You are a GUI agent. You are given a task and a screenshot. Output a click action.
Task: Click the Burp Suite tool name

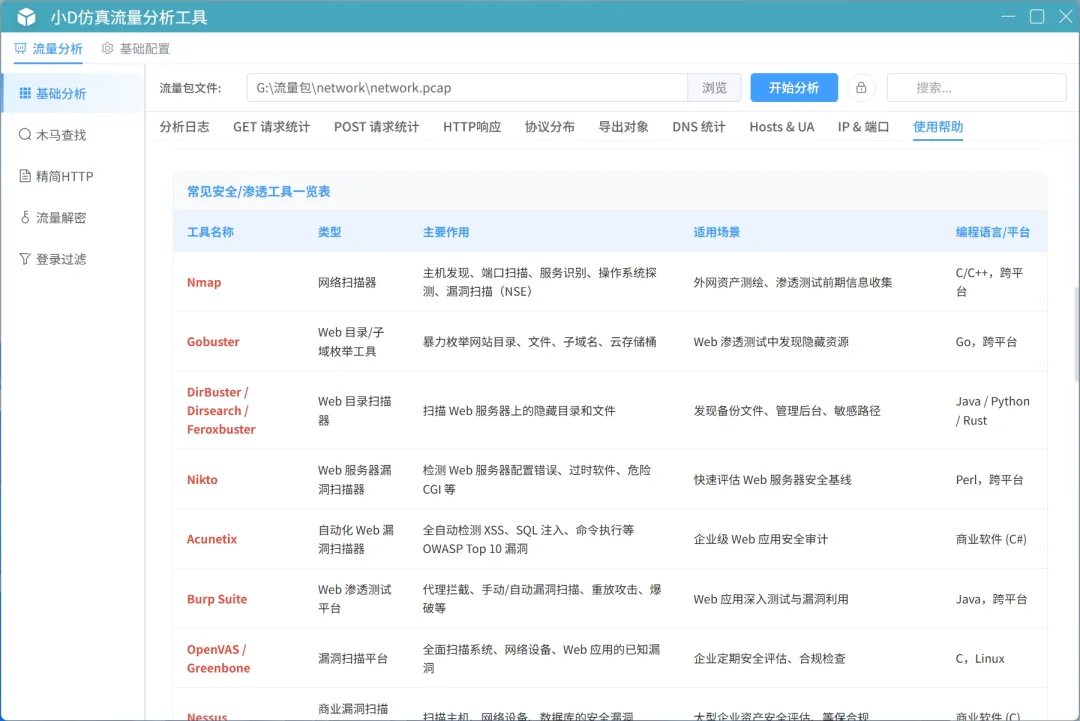point(217,599)
